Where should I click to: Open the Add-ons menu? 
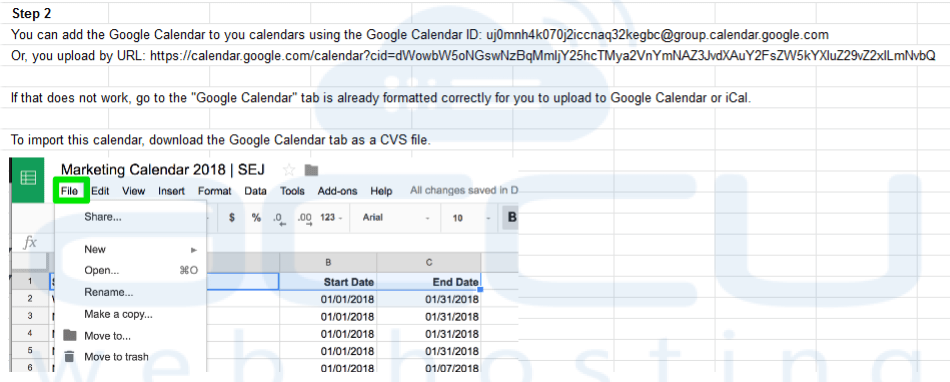click(337, 191)
